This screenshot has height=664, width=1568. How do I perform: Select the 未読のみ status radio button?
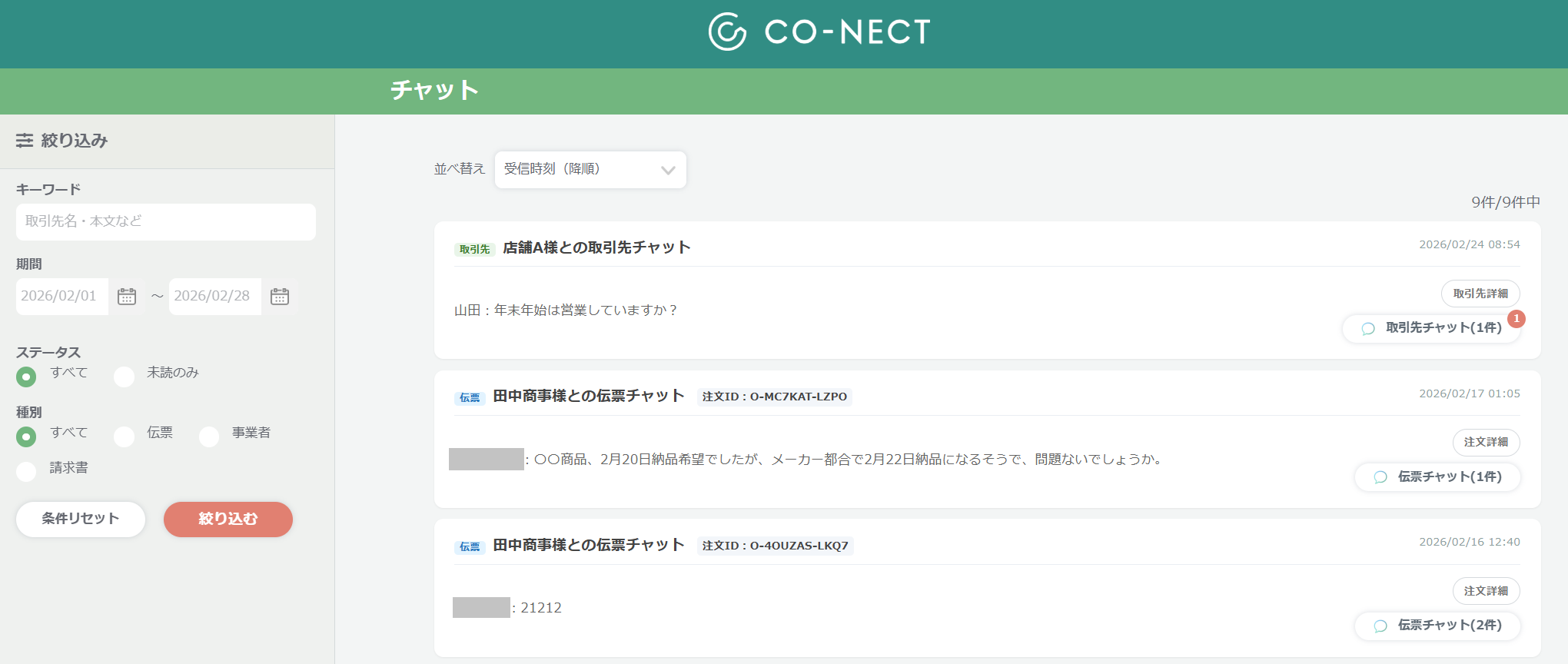pyautogui.click(x=125, y=377)
